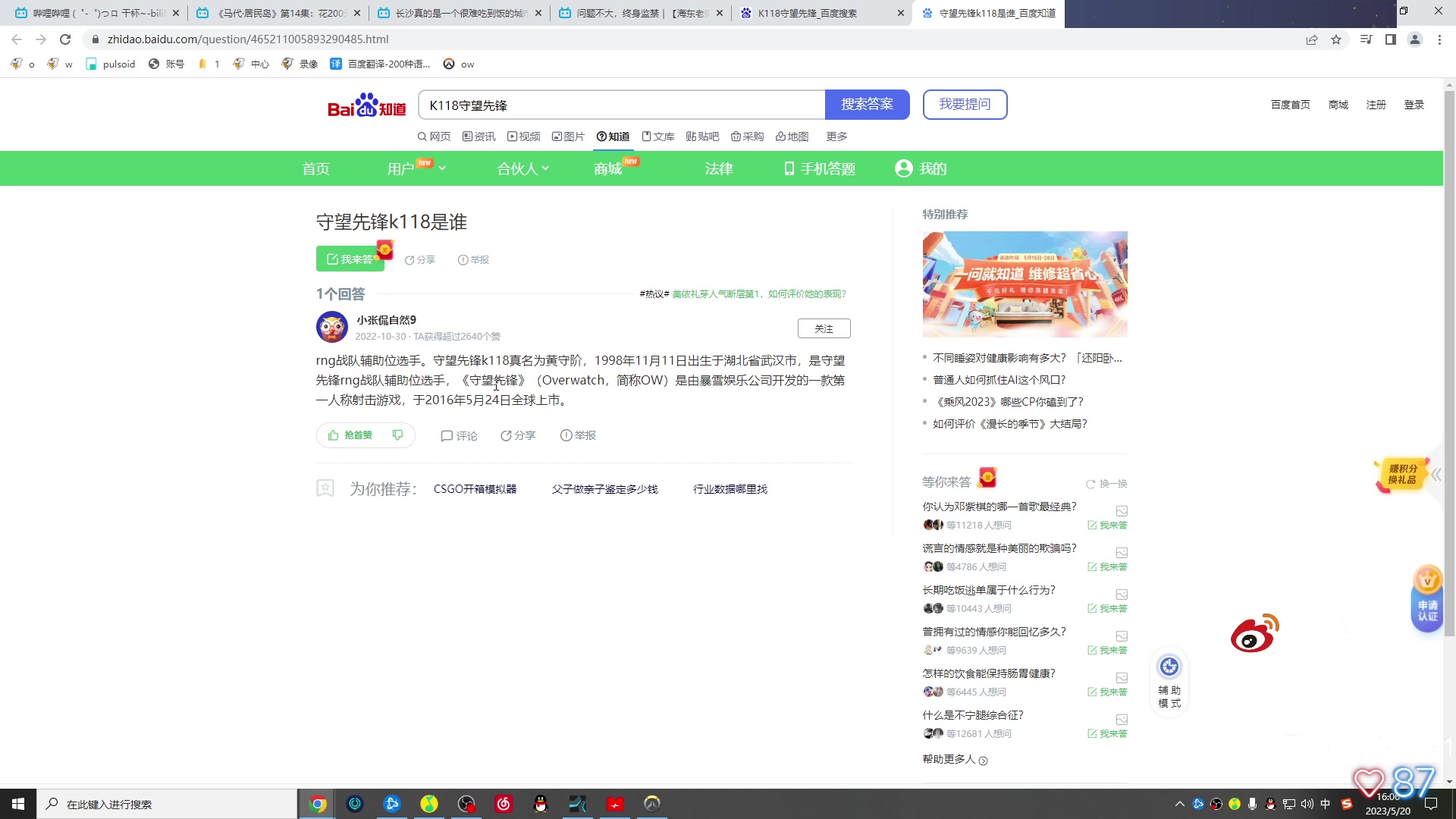Click the 登录 link at top right
1456x819 pixels.
pos(1414,105)
